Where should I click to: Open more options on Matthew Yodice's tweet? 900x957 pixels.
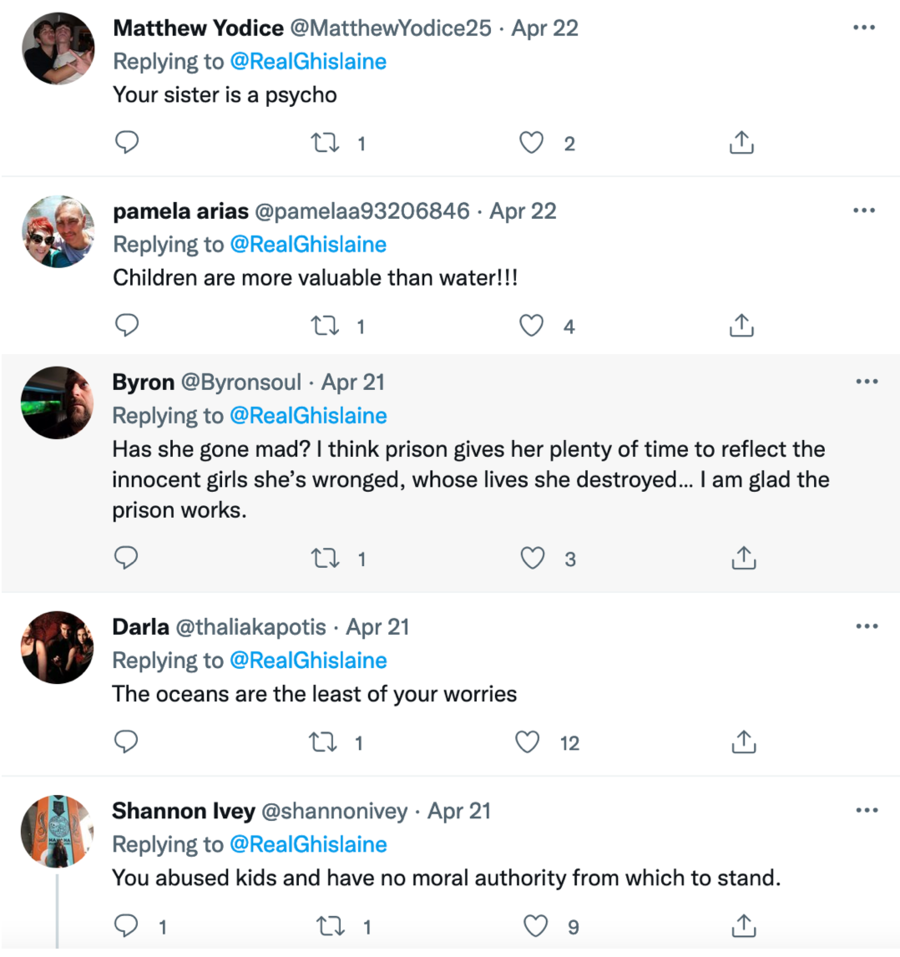tap(864, 28)
